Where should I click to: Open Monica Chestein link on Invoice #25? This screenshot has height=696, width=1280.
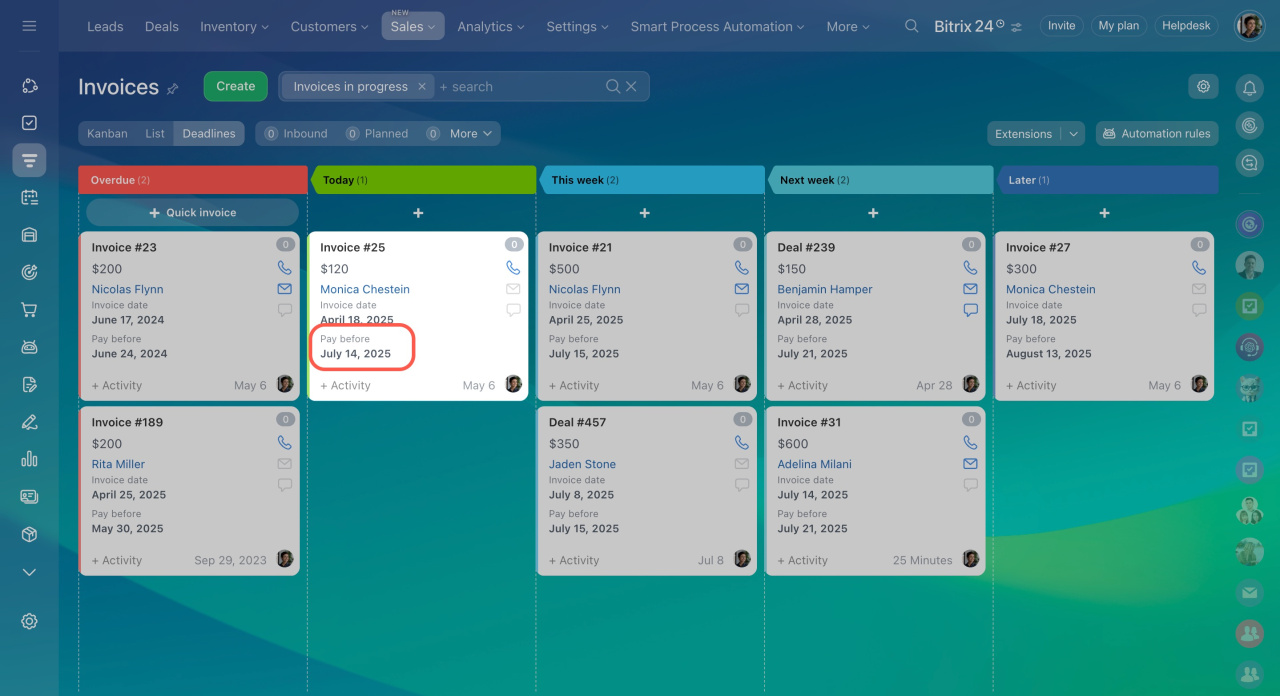365,289
